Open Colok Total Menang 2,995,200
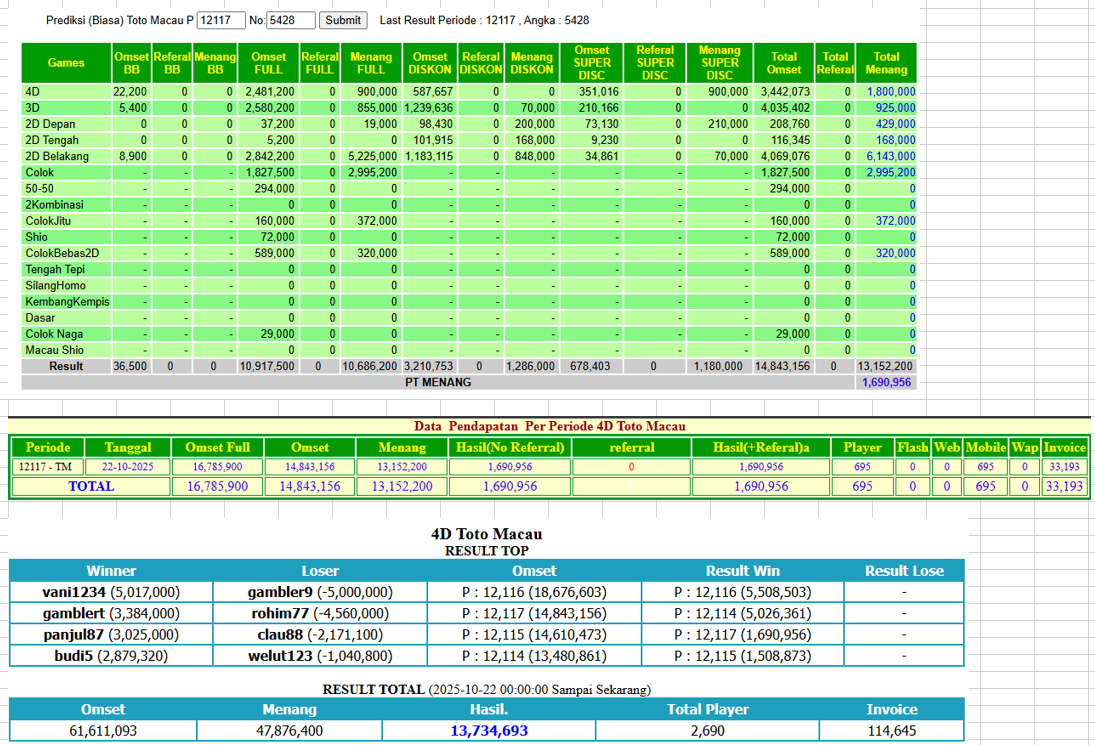 [x=890, y=172]
